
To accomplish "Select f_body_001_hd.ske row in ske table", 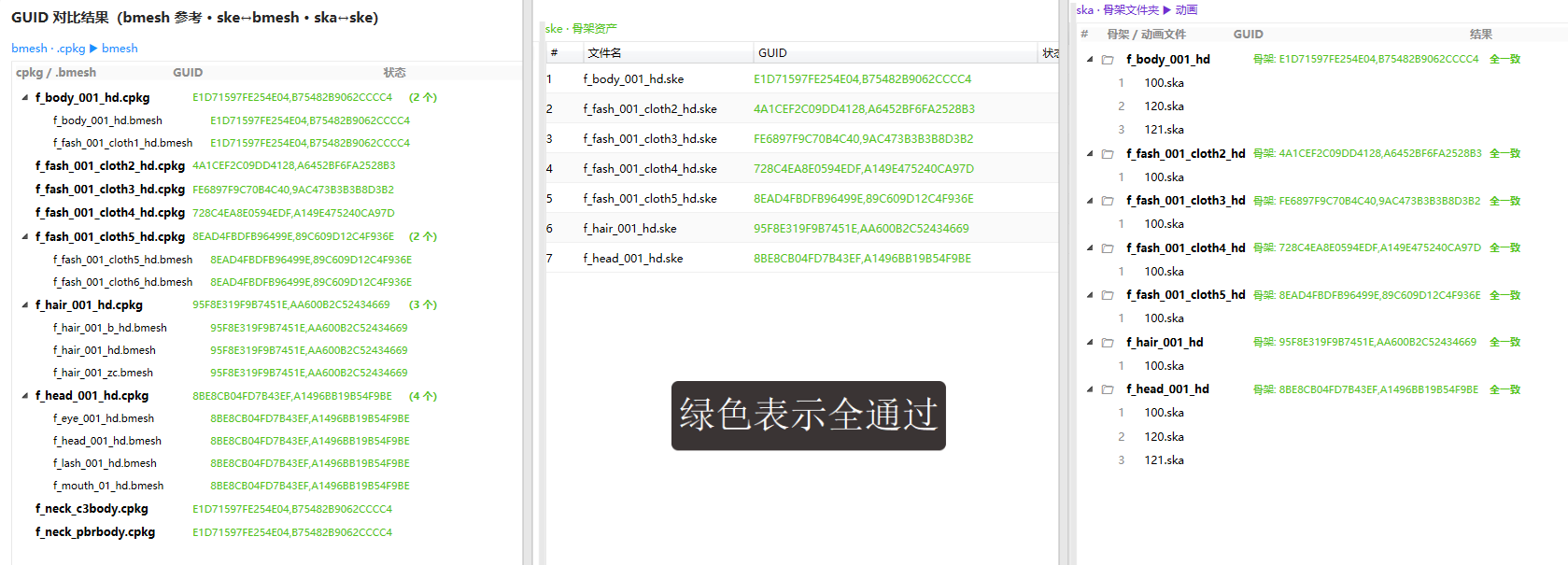I will (801, 79).
